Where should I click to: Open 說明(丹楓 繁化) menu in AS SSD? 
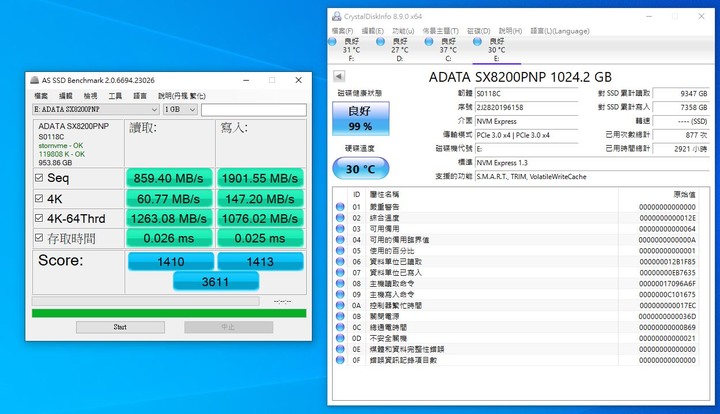[x=182, y=95]
